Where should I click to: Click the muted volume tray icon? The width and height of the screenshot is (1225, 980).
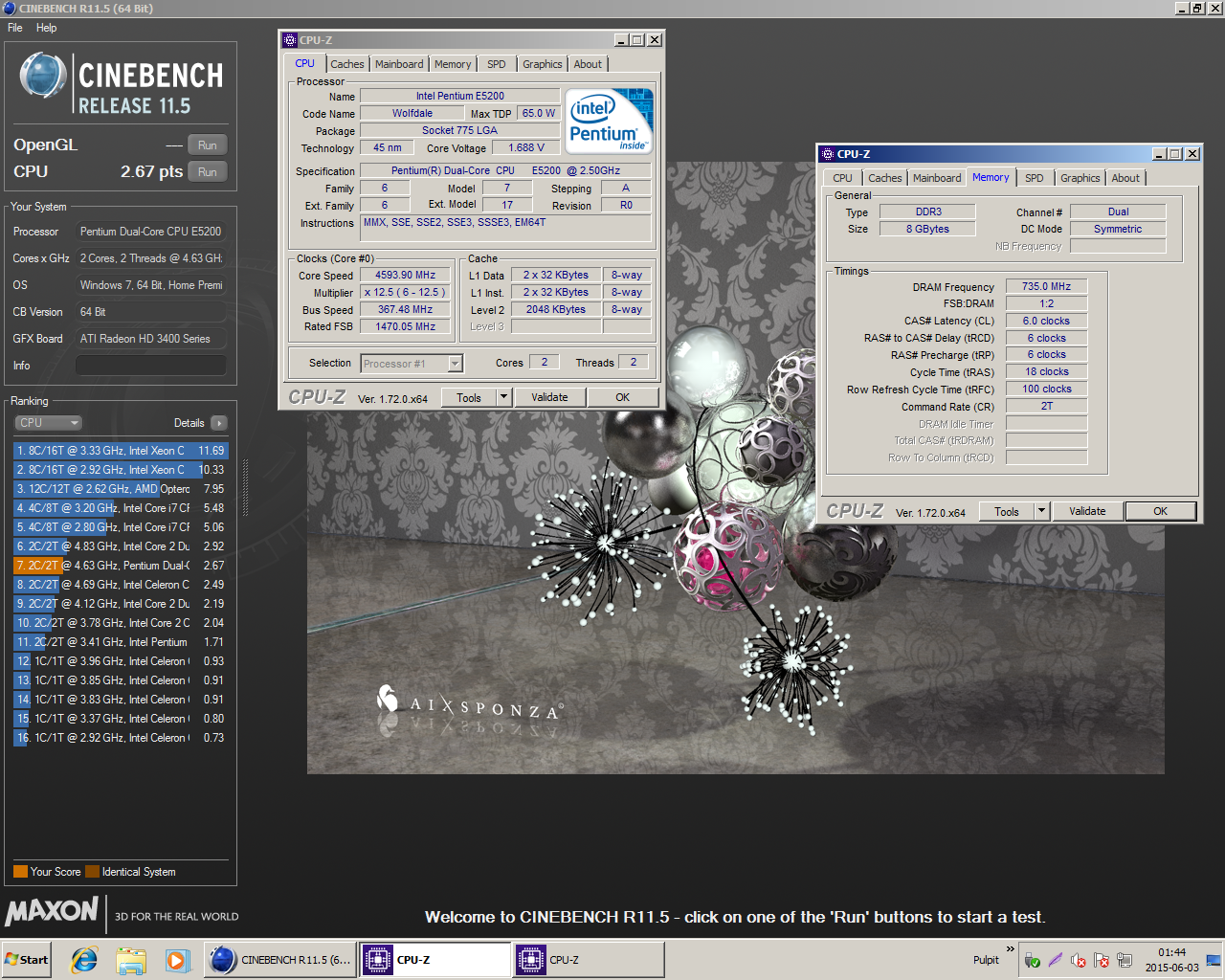coord(1079,960)
